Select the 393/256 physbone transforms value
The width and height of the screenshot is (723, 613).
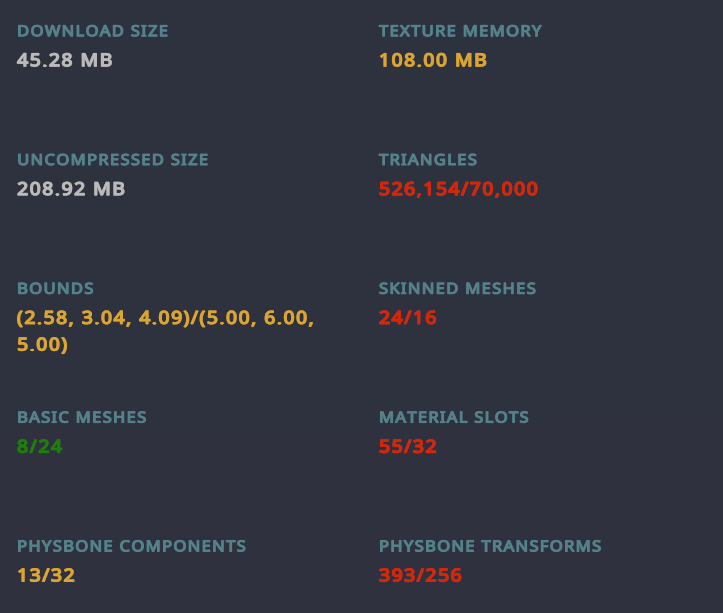[x=420, y=575]
